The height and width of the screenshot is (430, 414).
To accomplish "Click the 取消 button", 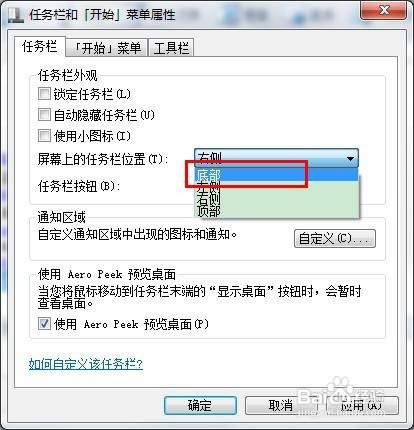I will point(281,405).
